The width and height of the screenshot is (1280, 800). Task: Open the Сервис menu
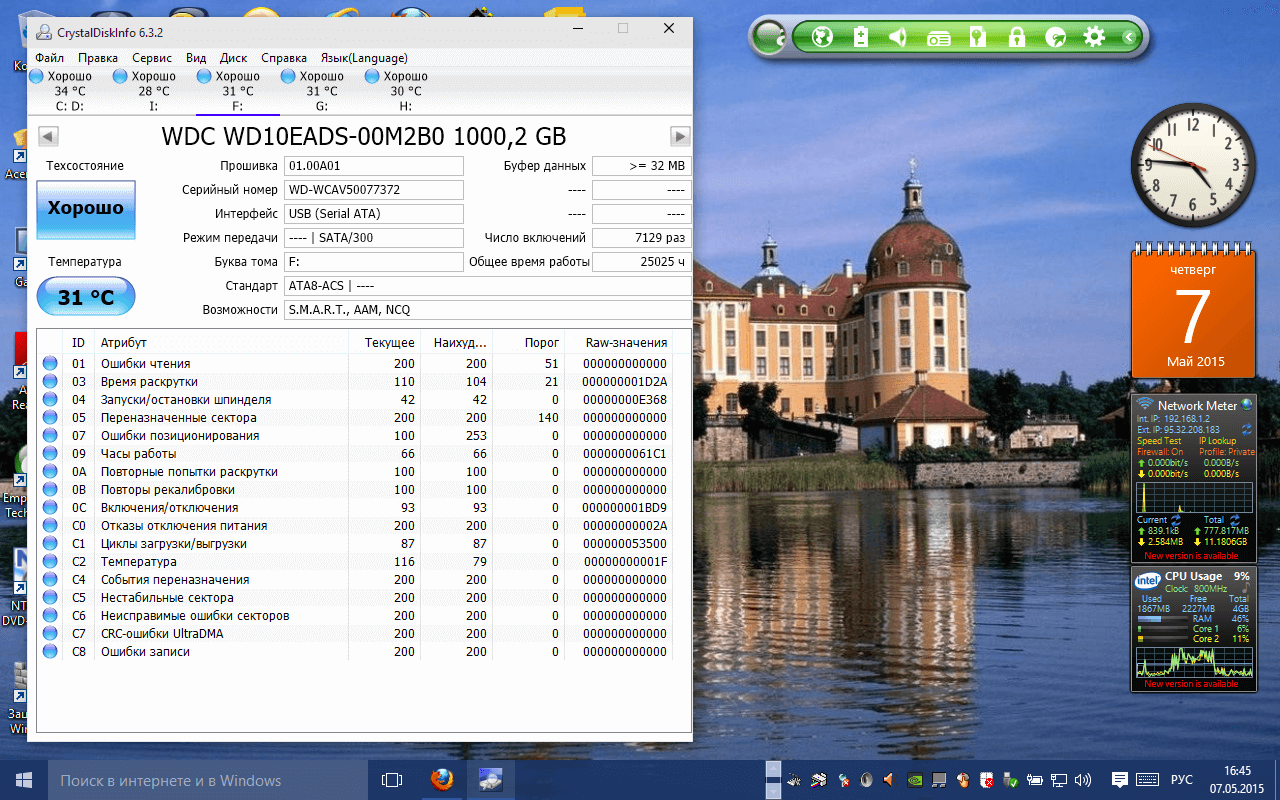coord(152,58)
